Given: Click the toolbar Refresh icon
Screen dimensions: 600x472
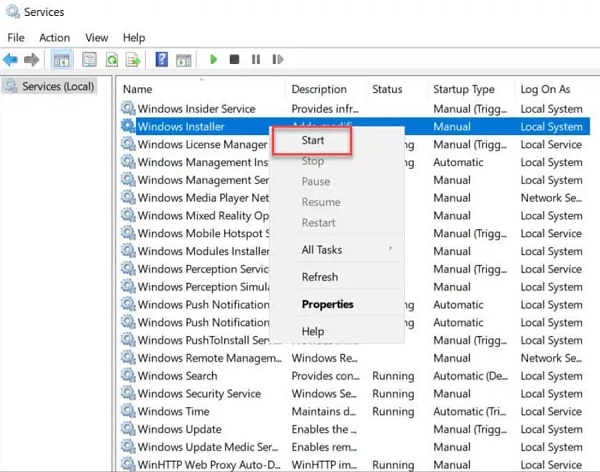Looking at the screenshot, I should point(112,60).
